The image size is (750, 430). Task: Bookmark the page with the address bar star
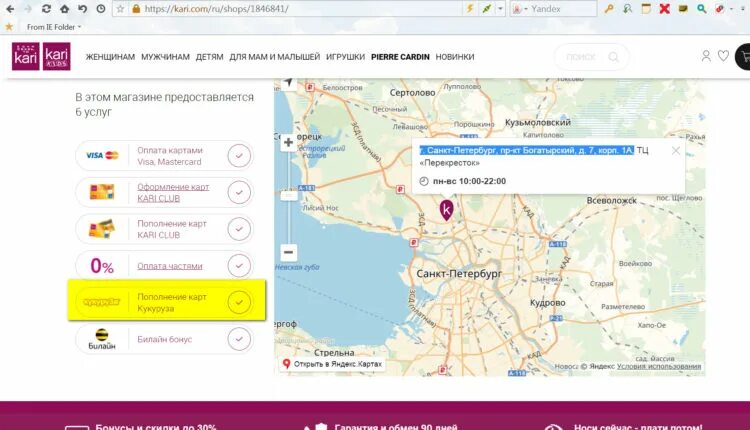coord(121,9)
